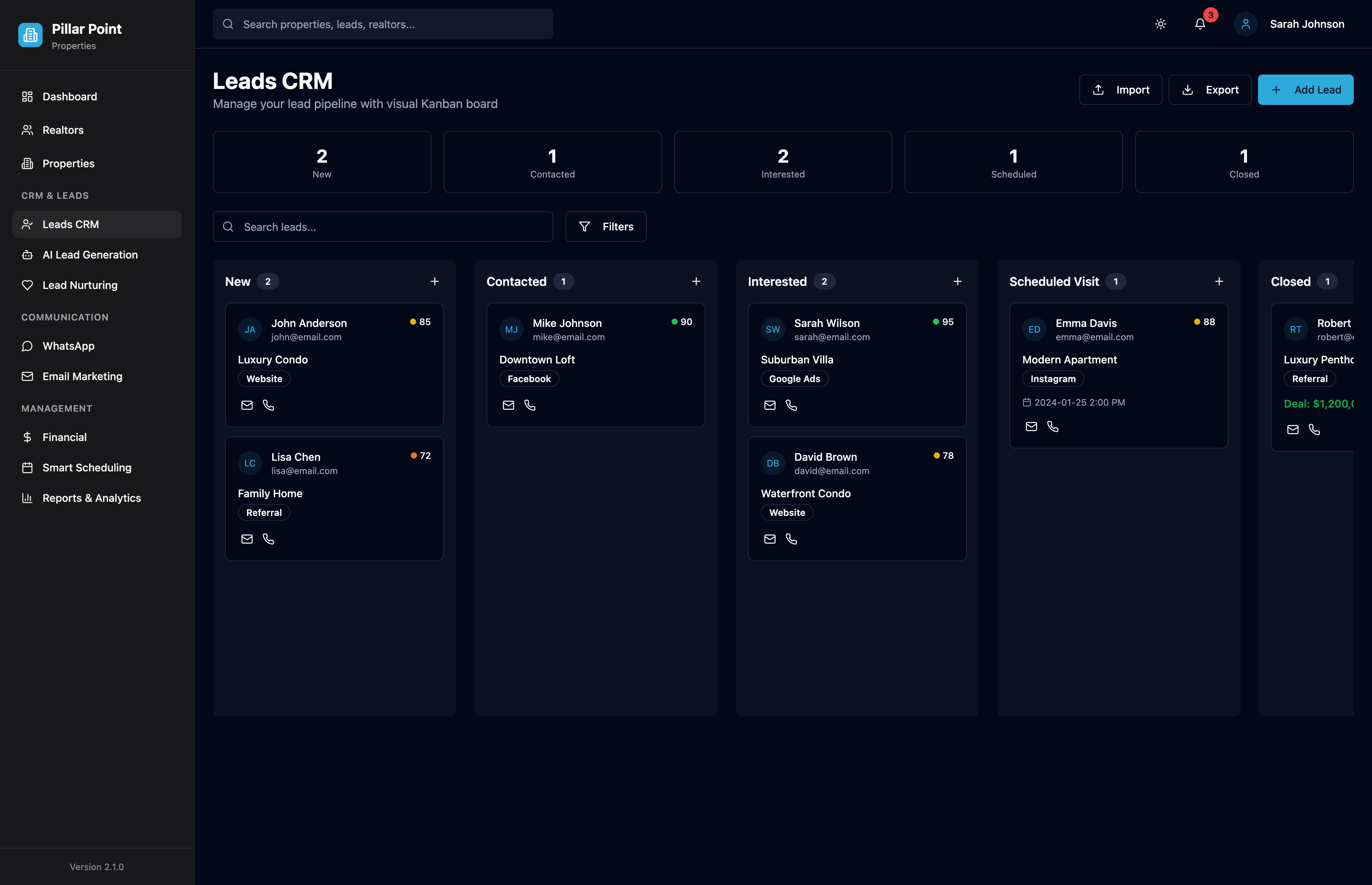Select the Interested stat card
The height and width of the screenshot is (885, 1372).
click(x=783, y=162)
